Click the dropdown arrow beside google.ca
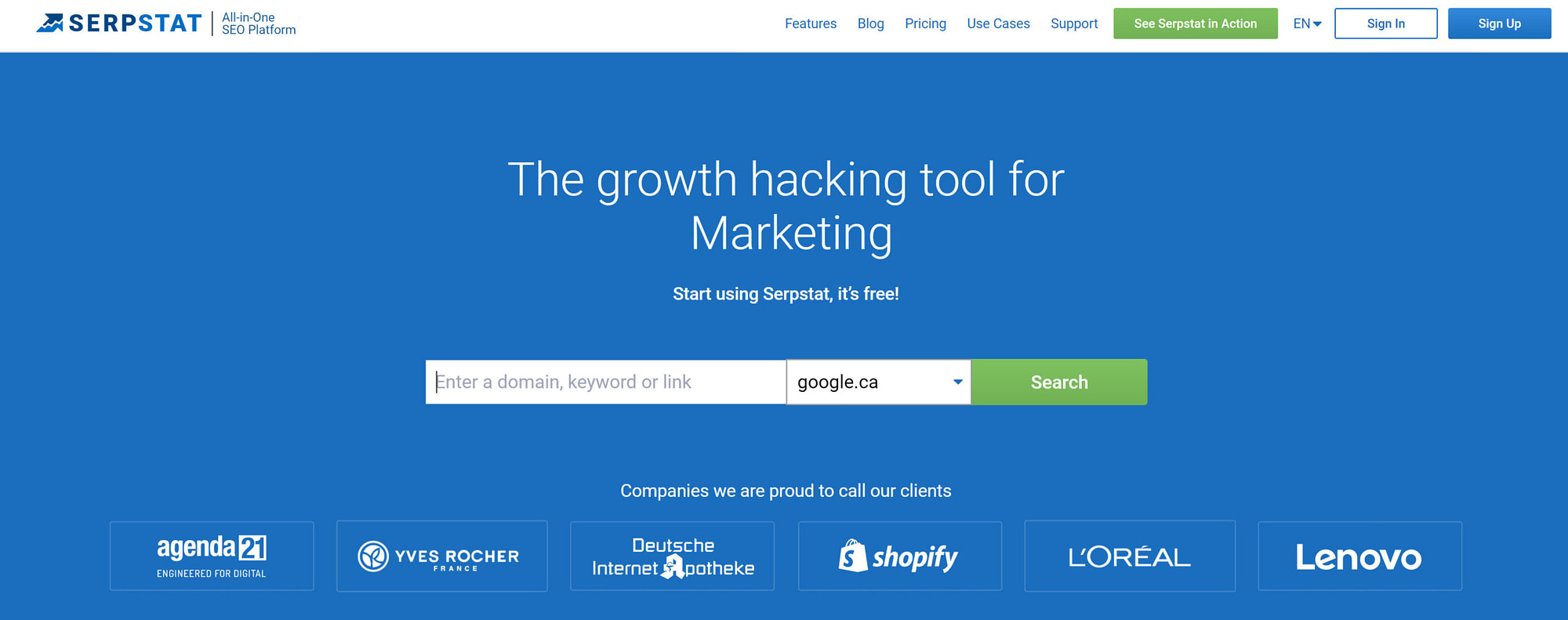This screenshot has height=620, width=1568. 957,382
